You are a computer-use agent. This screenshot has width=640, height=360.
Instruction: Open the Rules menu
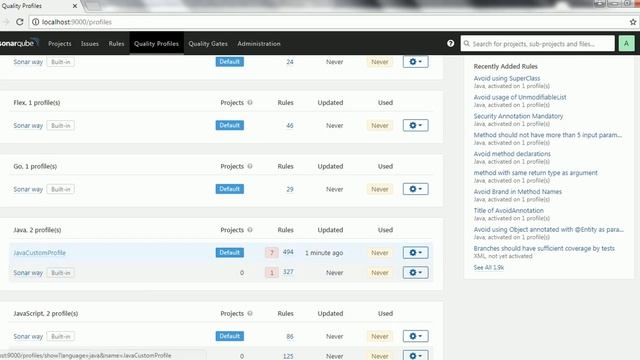coord(116,44)
